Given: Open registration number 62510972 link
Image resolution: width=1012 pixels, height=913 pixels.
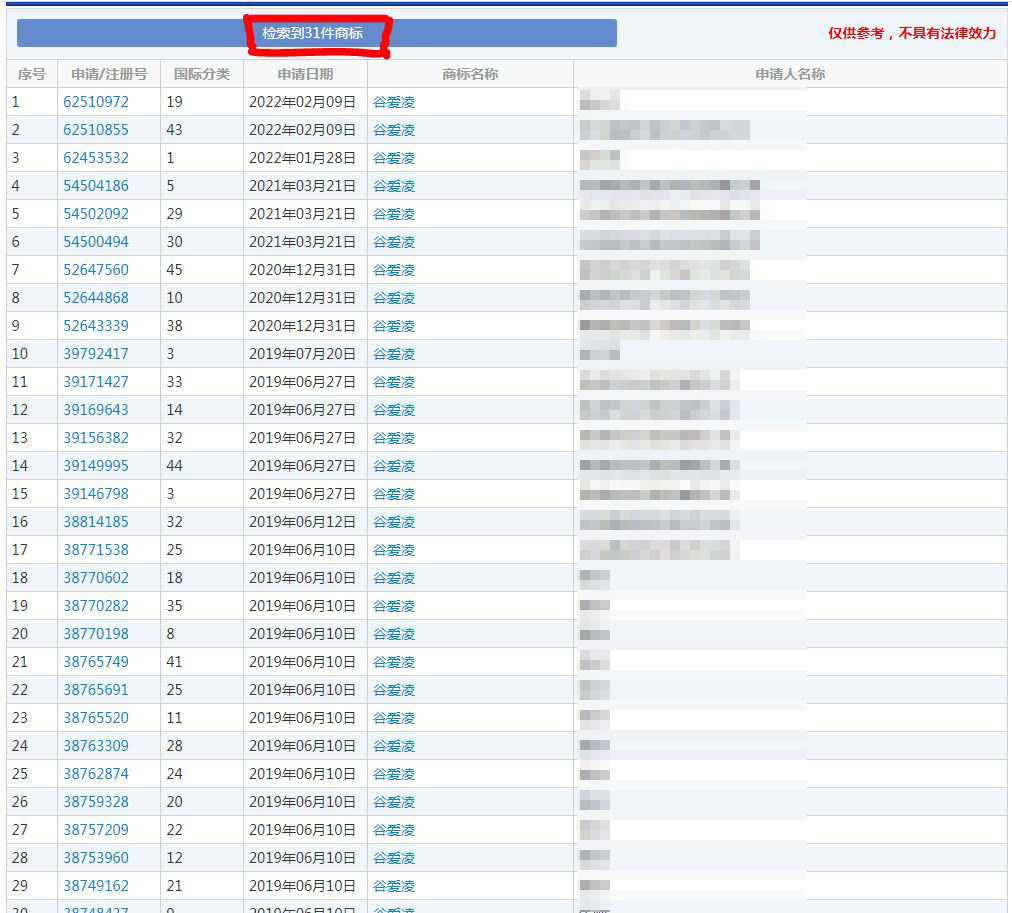Looking at the screenshot, I should 96,102.
